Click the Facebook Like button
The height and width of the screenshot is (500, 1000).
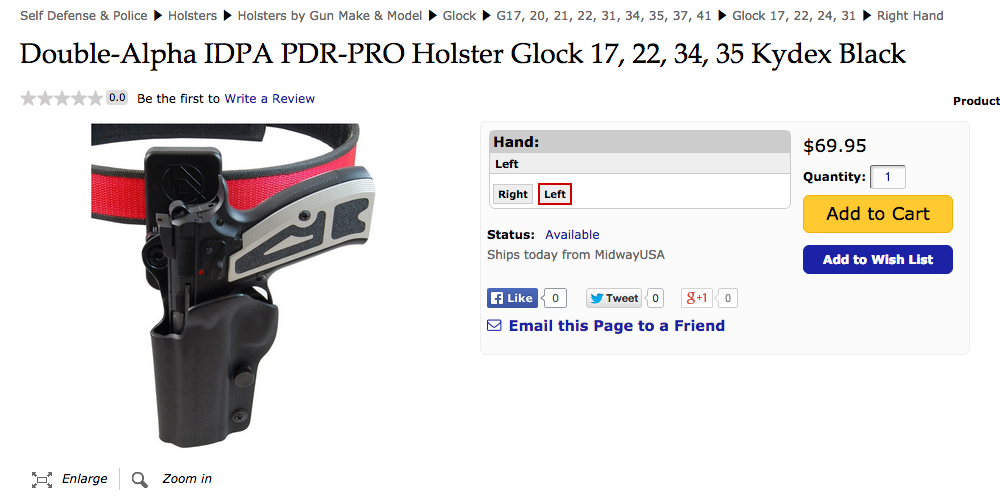click(512, 298)
